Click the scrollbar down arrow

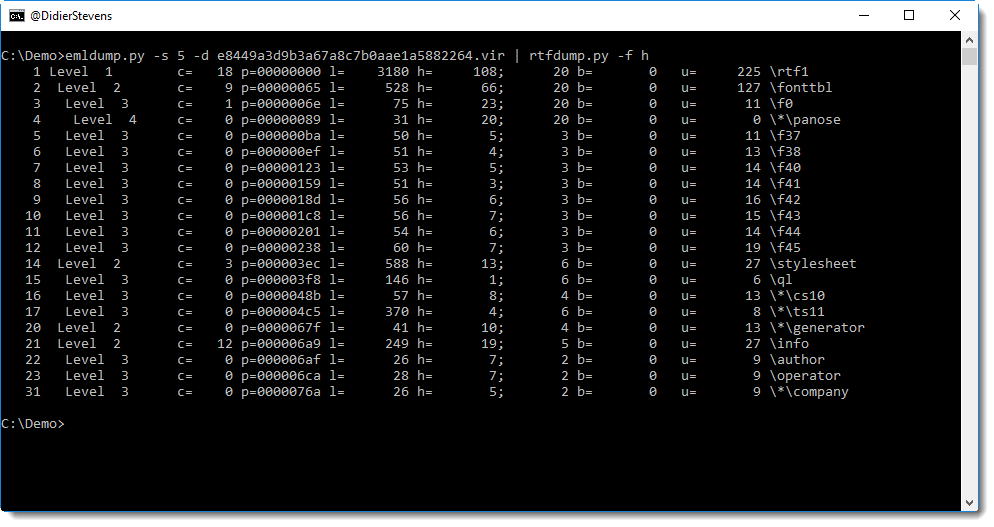tap(969, 503)
